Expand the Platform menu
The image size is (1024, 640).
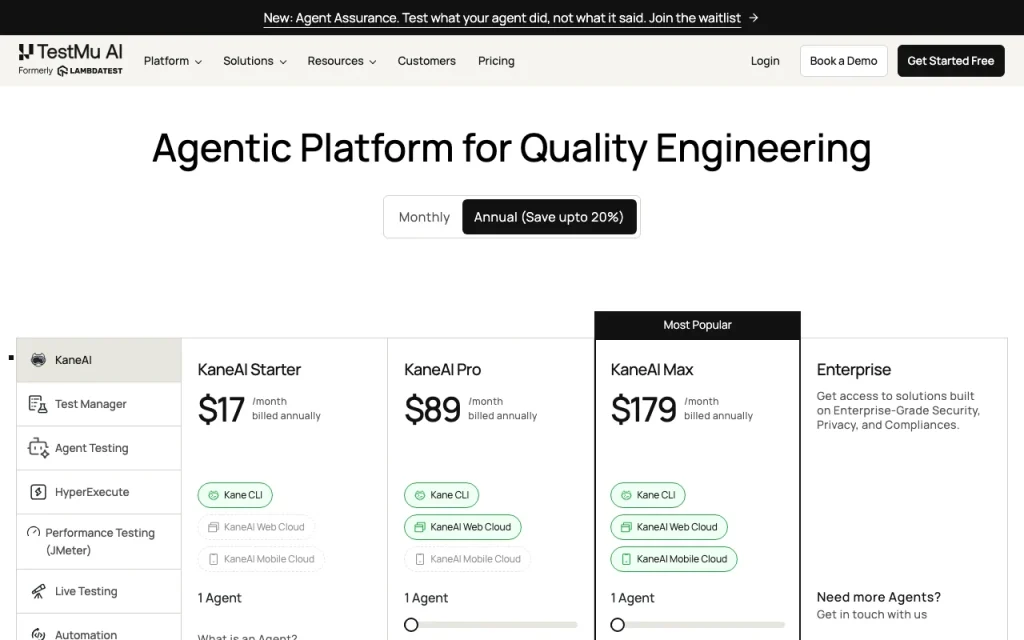click(x=172, y=61)
